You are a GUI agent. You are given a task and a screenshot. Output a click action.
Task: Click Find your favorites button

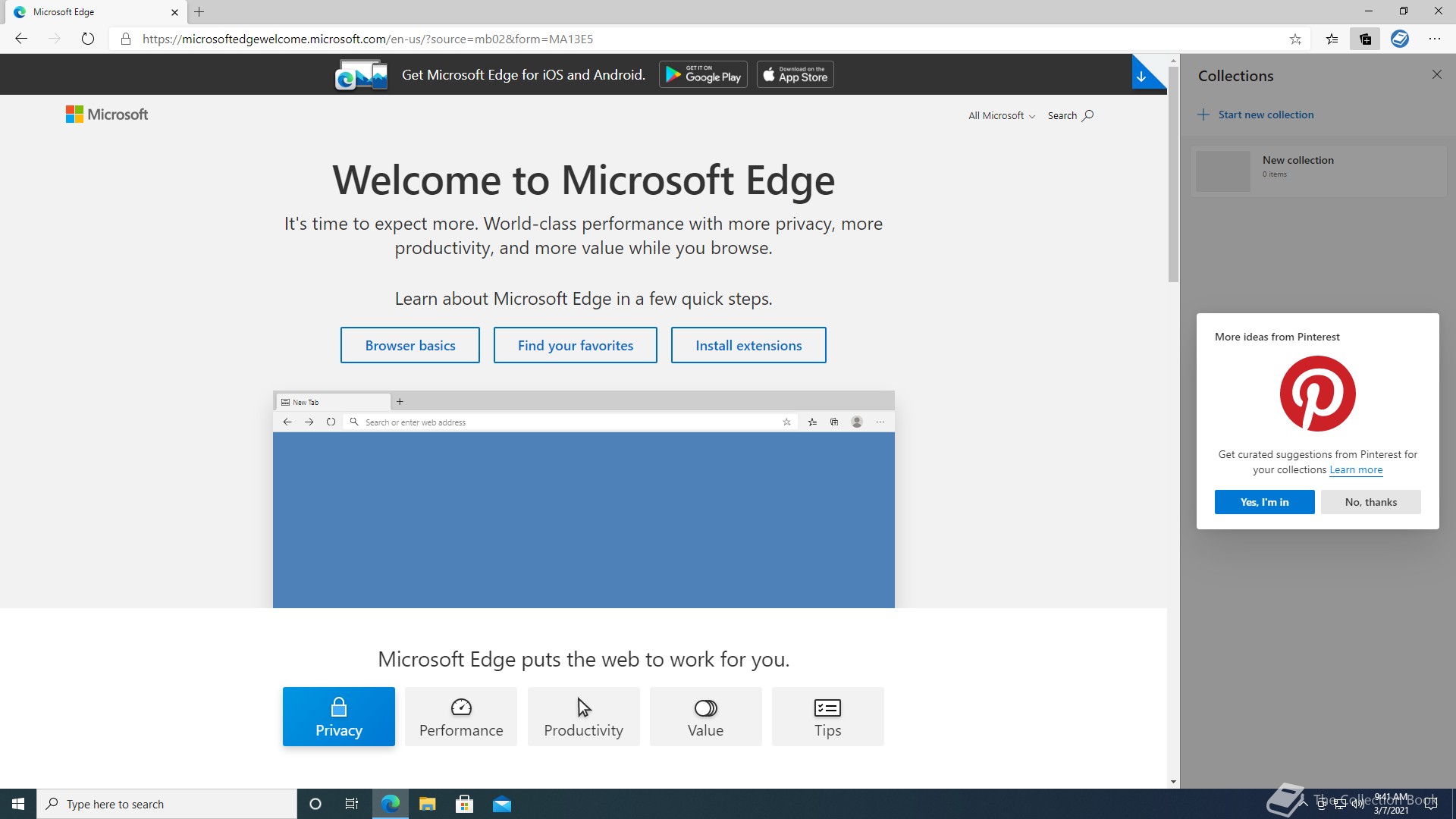(576, 345)
